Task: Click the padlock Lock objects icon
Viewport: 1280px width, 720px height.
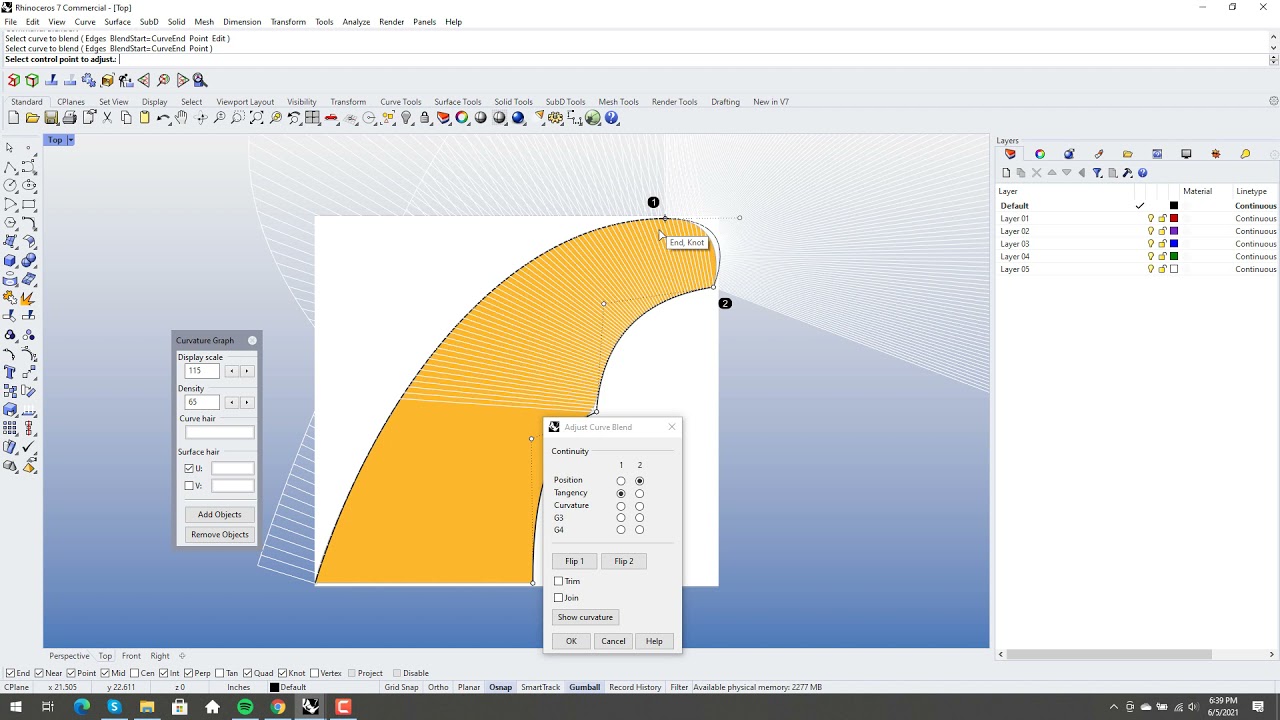Action: pos(424,118)
